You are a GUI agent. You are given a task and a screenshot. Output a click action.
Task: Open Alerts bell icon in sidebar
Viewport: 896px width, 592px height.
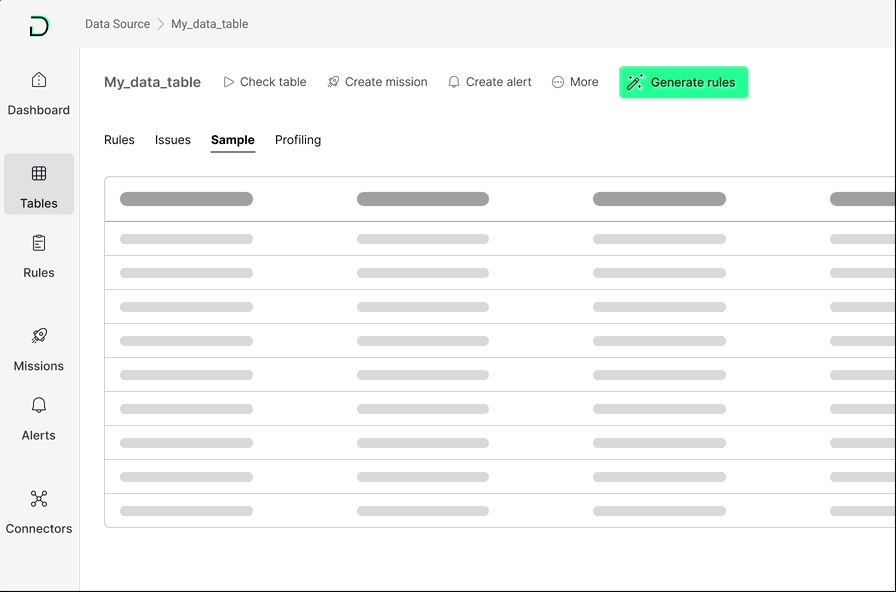pyautogui.click(x=39, y=405)
